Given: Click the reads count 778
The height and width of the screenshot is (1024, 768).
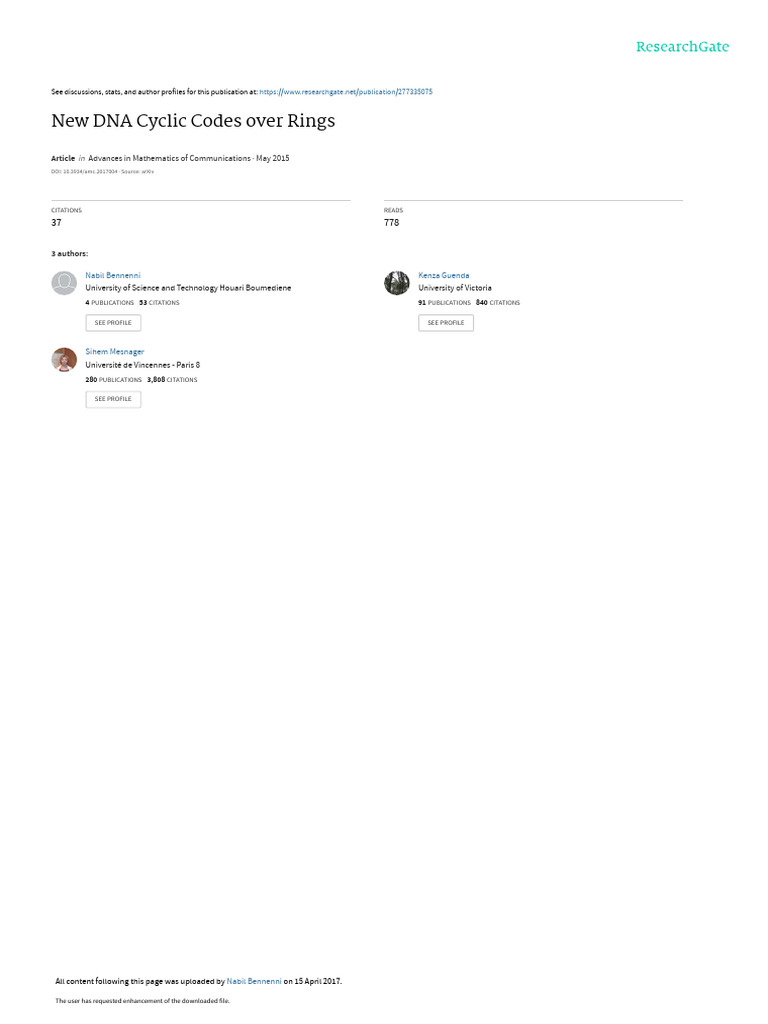Looking at the screenshot, I should 391,223.
